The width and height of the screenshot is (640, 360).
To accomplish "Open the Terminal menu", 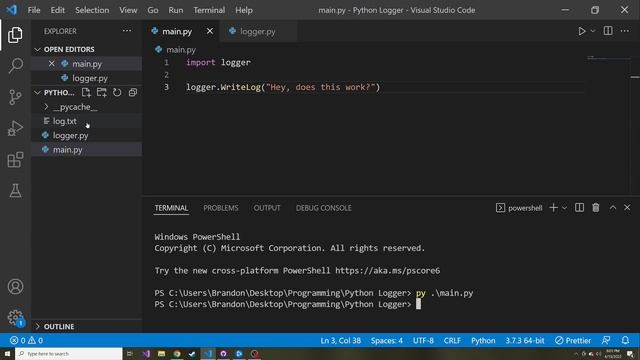I will pyautogui.click(x=209, y=10).
